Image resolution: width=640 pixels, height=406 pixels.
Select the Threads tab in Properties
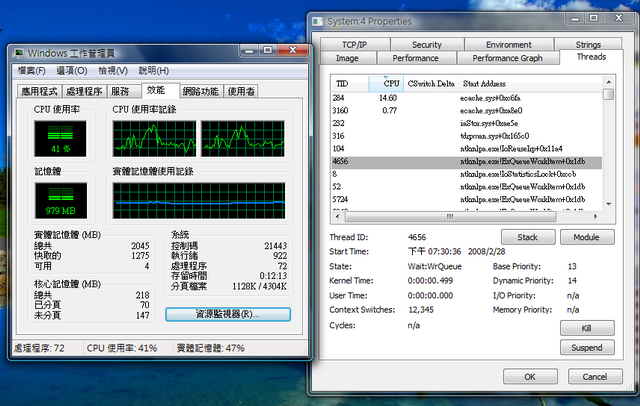(x=591, y=57)
